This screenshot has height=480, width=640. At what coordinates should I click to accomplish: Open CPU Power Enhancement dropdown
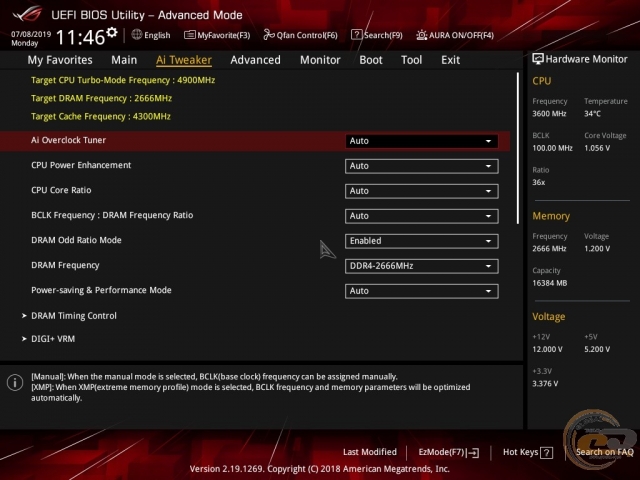[x=422, y=166]
